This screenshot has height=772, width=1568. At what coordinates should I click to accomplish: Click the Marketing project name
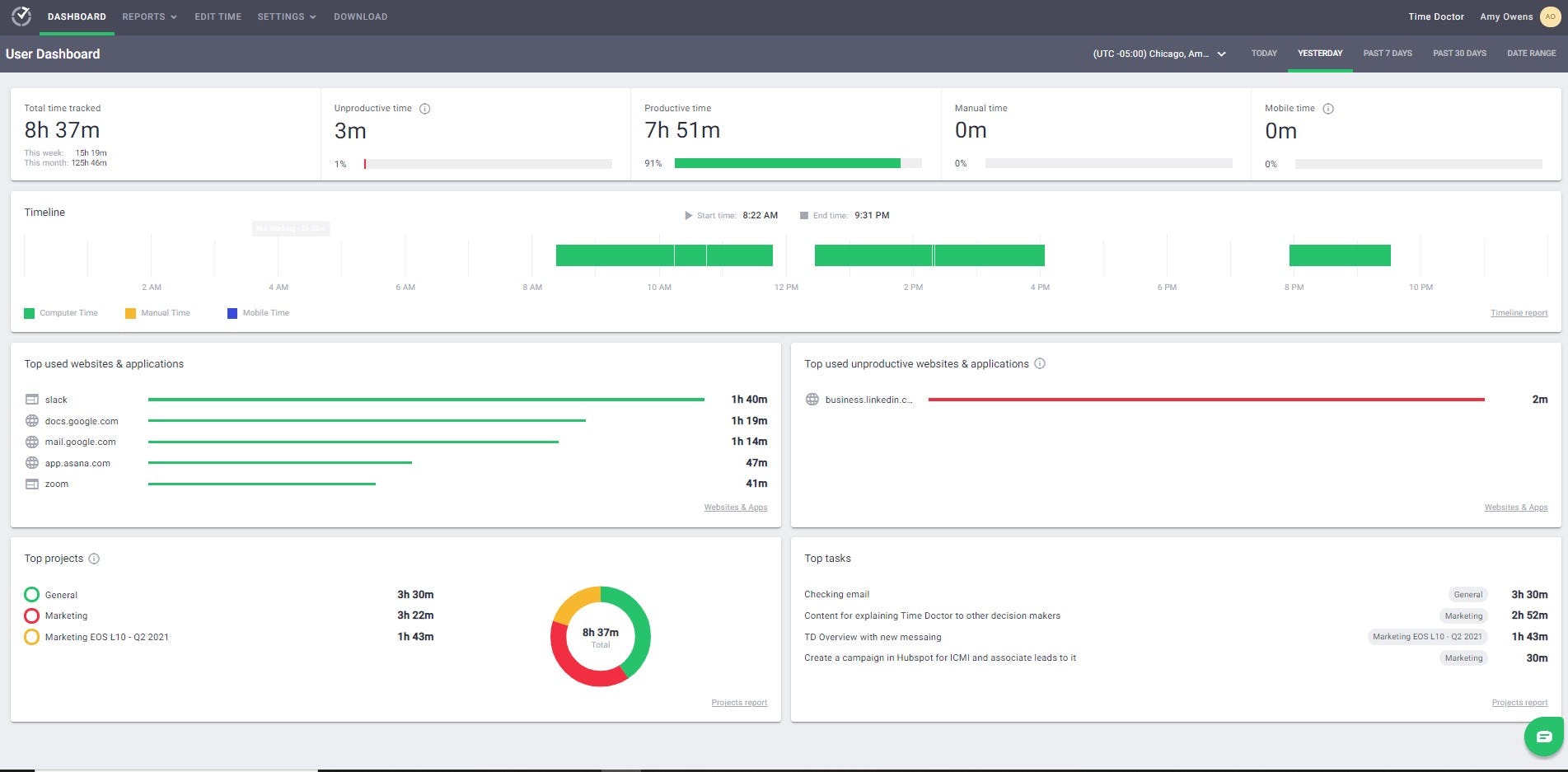point(66,615)
